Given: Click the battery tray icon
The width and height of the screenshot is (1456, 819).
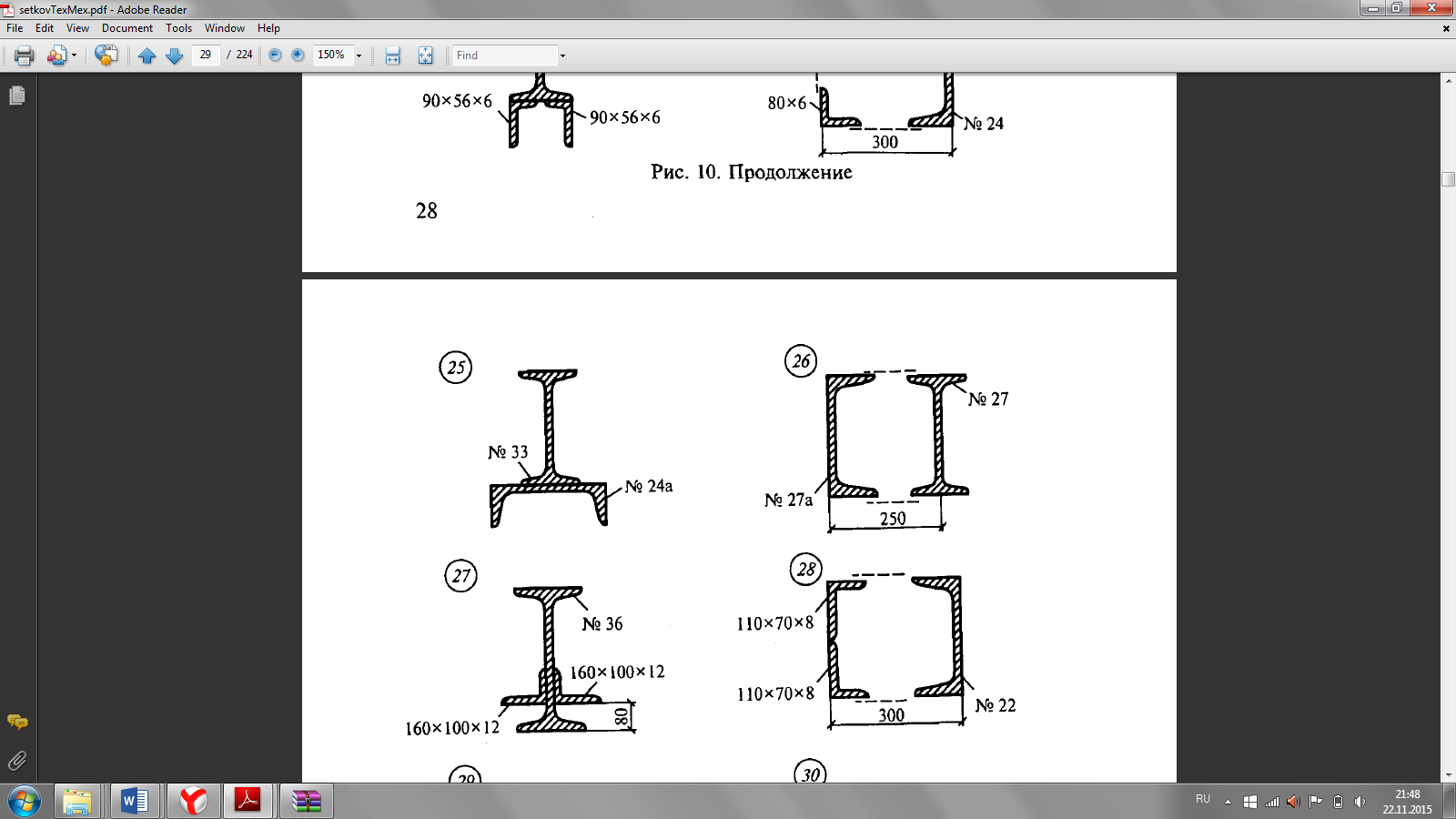Looking at the screenshot, I should click(1338, 802).
